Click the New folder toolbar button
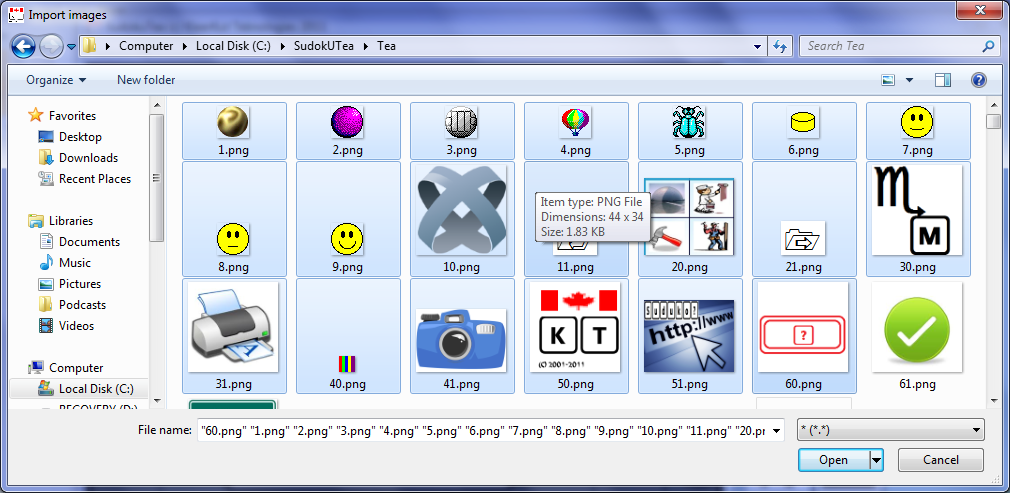 (146, 80)
